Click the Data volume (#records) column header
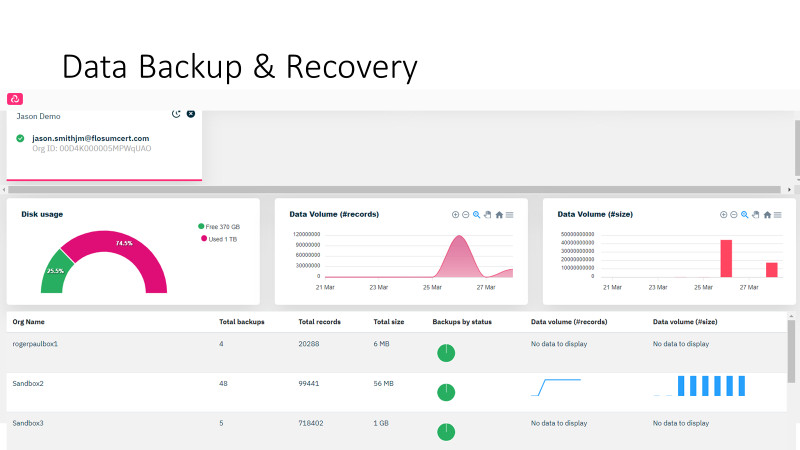This screenshot has width=800, height=450. click(x=569, y=322)
